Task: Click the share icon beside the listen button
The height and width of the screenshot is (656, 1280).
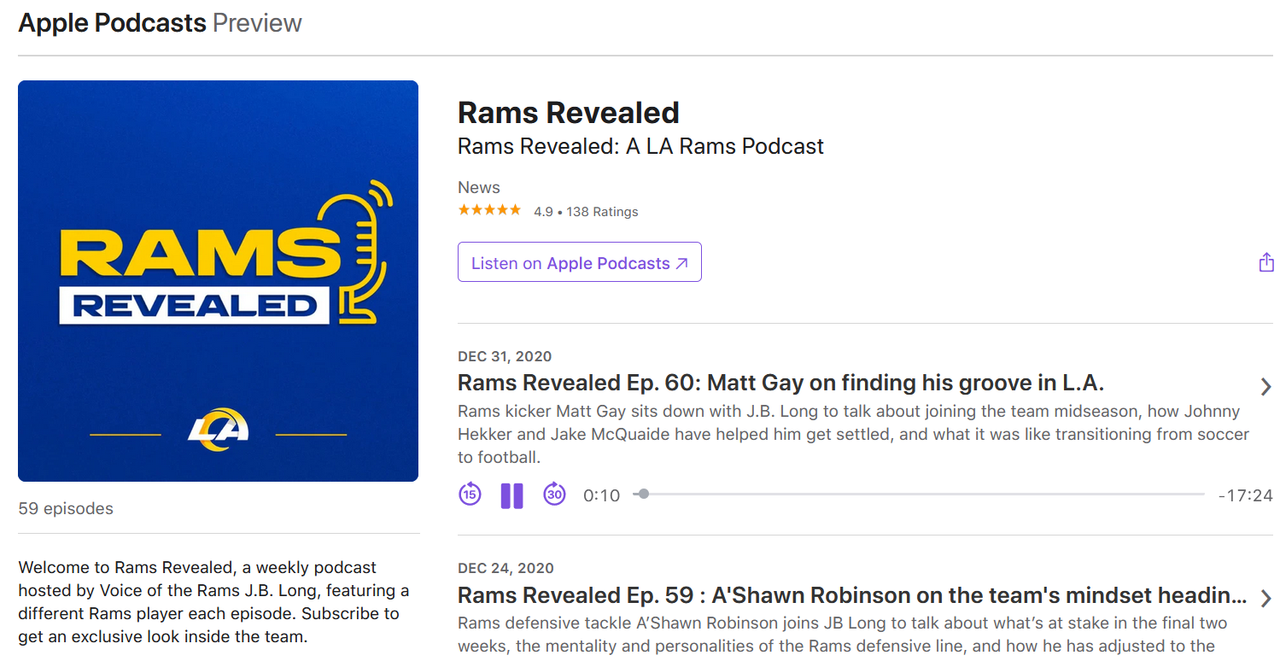Action: click(x=1266, y=262)
